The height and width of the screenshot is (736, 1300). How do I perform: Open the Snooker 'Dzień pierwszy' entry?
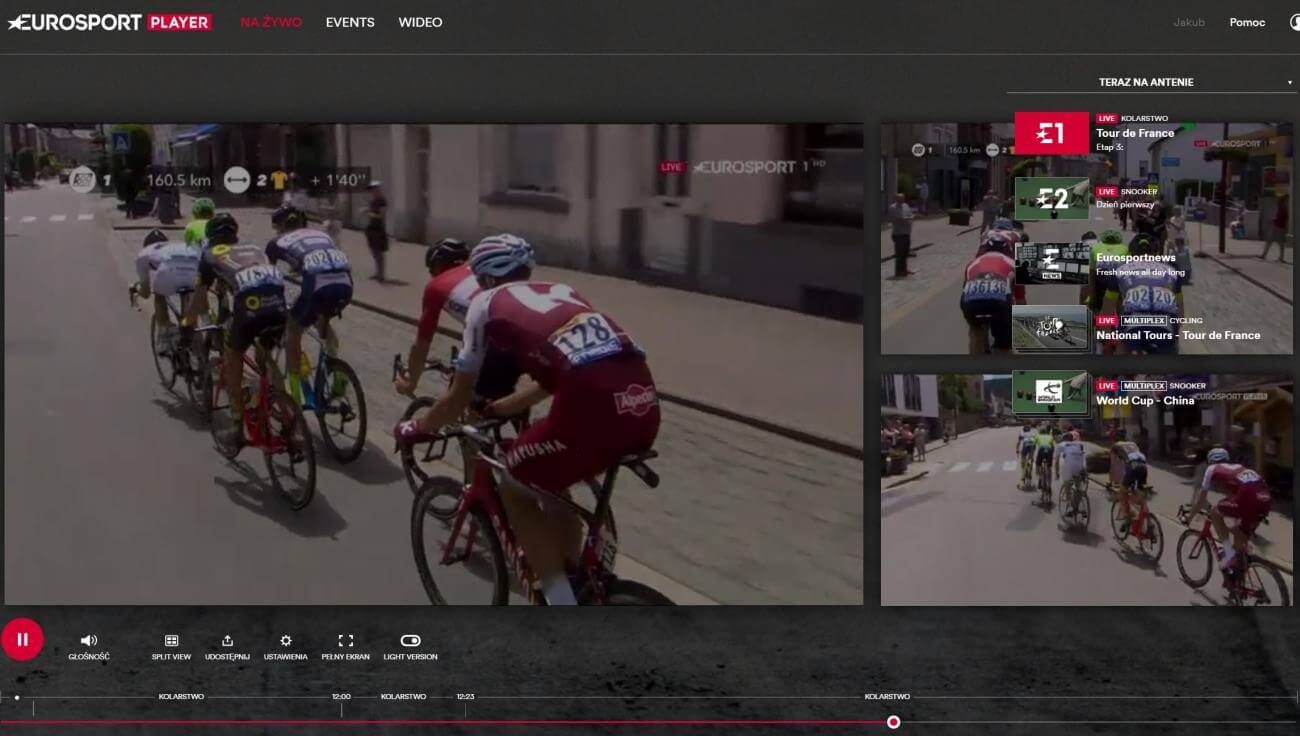tap(1124, 205)
